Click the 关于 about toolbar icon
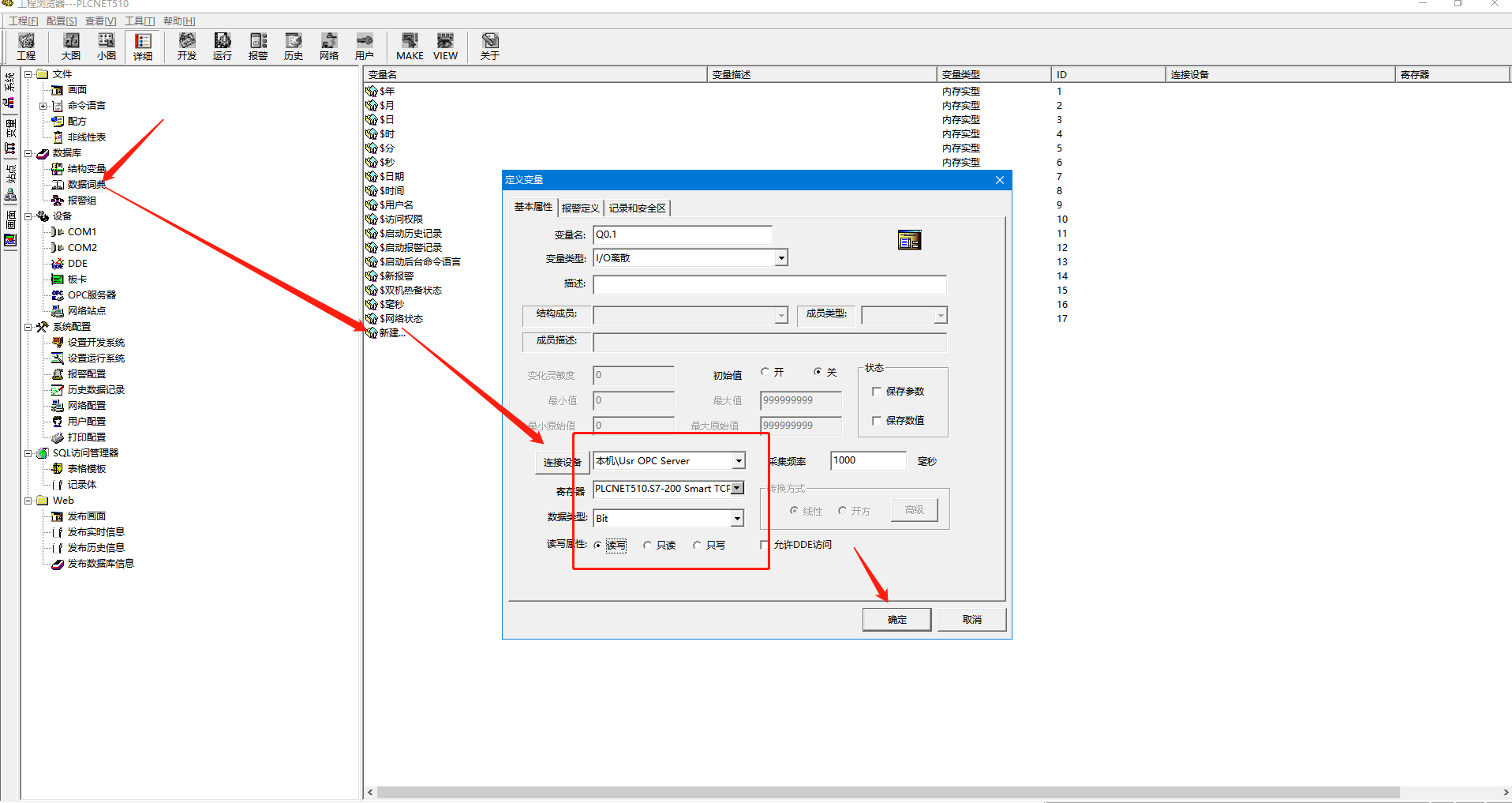This screenshot has width=1512, height=803. click(490, 47)
